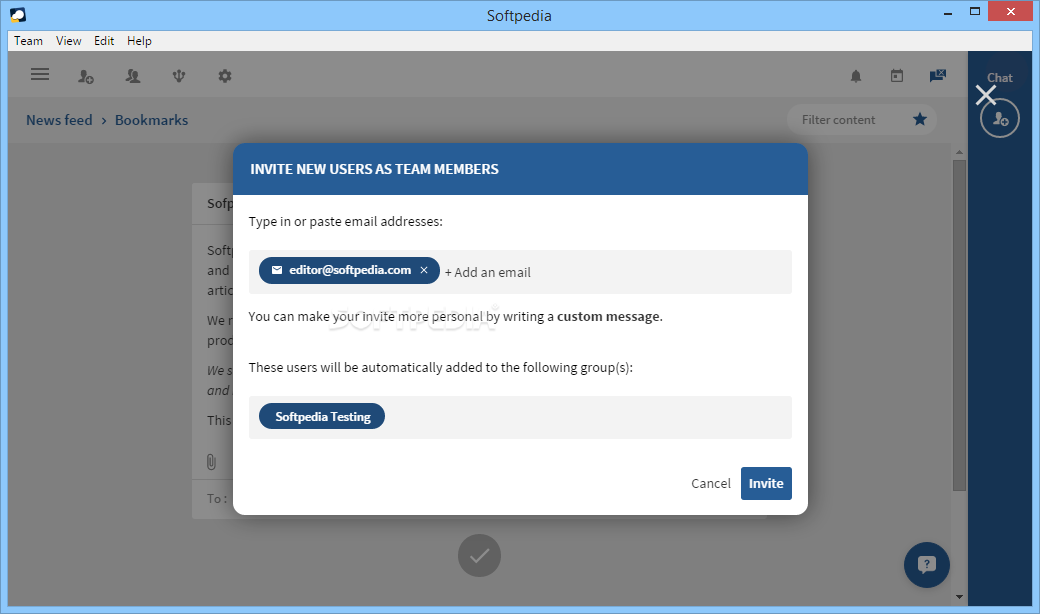This screenshot has width=1040, height=614.
Task: Click the Add an email field
Action: tap(488, 272)
